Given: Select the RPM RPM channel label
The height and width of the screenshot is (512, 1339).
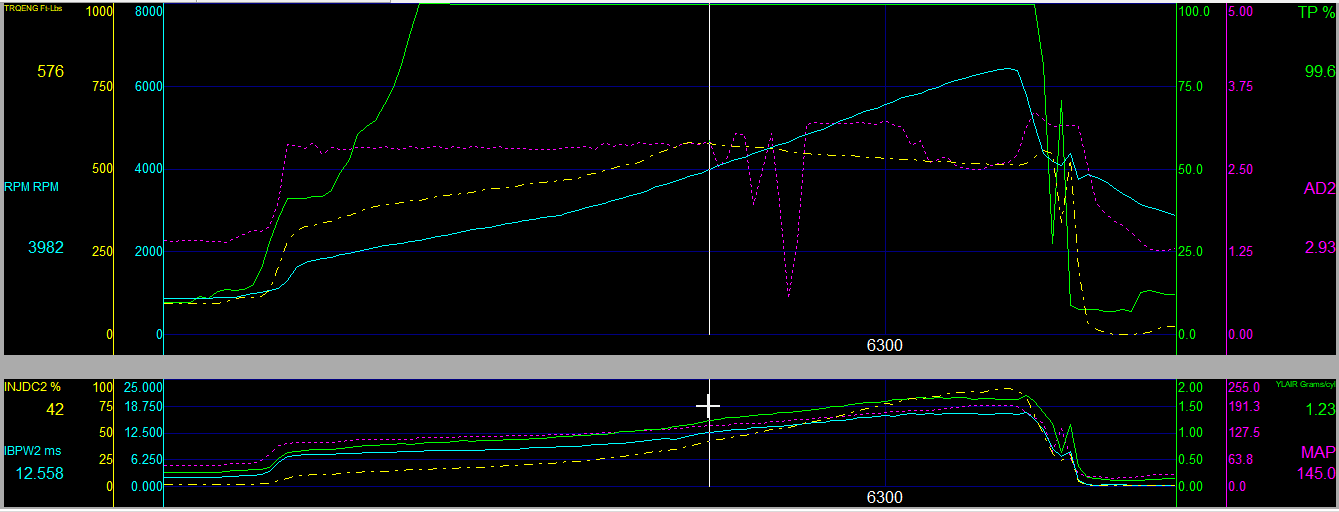Looking at the screenshot, I should coord(35,185).
